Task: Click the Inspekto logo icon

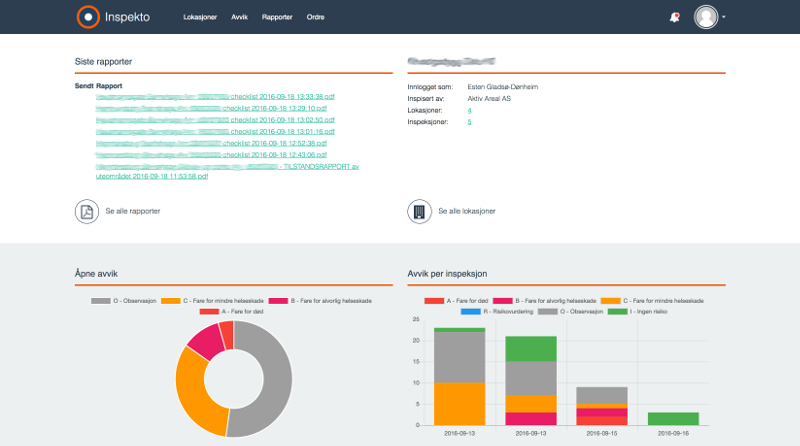Action: (88, 17)
